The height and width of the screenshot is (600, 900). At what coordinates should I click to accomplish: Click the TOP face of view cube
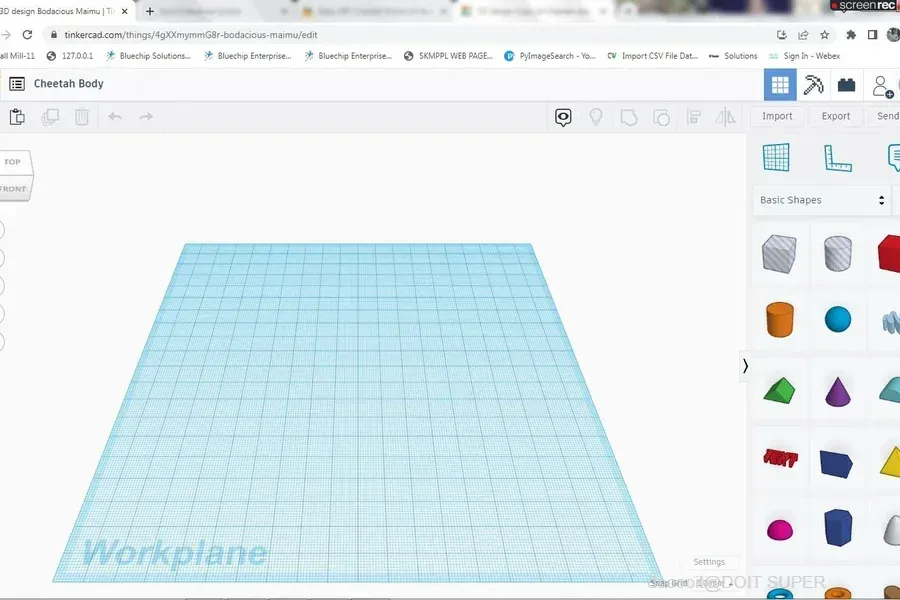pos(13,162)
